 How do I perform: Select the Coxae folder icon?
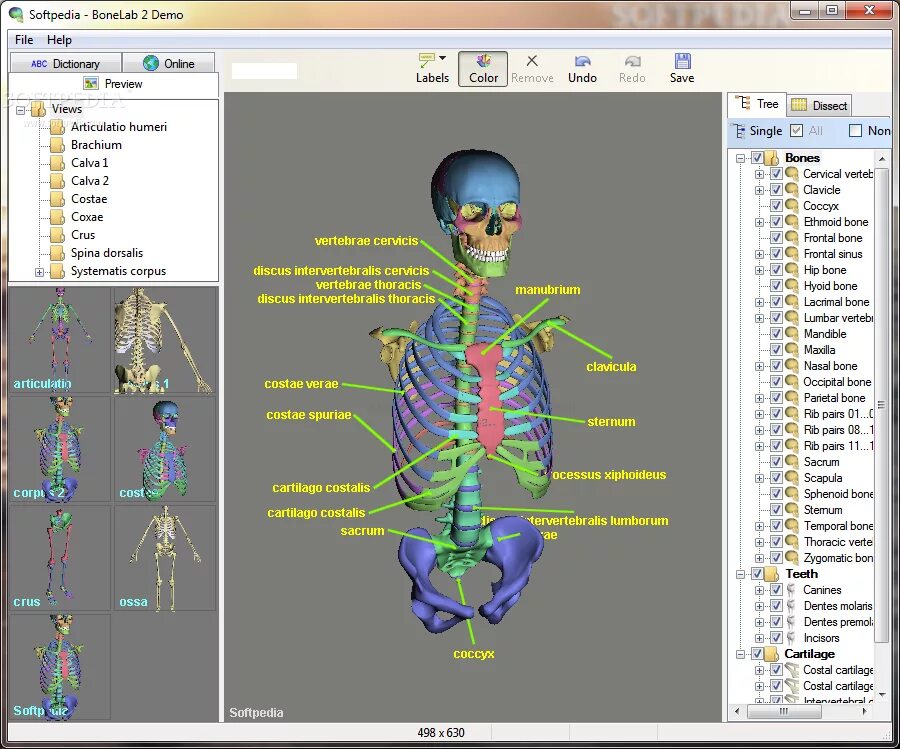pyautogui.click(x=57, y=218)
